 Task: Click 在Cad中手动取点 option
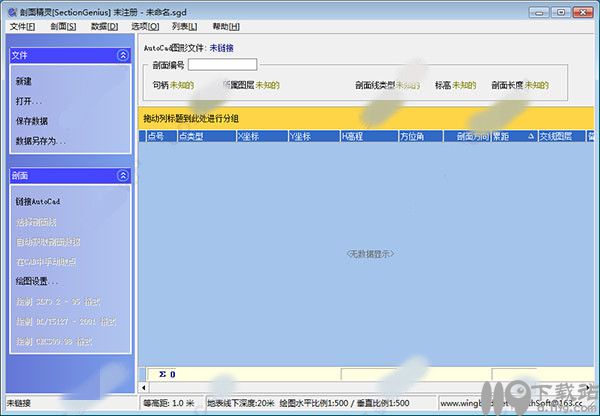(46, 261)
